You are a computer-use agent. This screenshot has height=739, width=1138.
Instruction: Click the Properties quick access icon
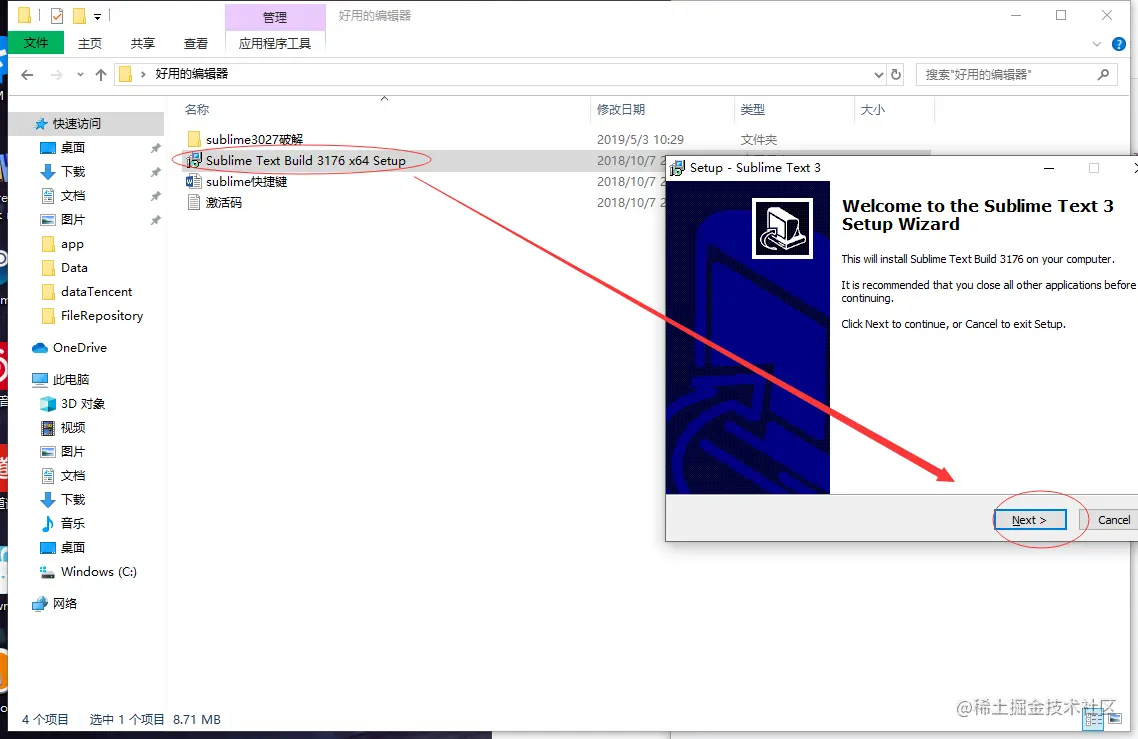[57, 15]
